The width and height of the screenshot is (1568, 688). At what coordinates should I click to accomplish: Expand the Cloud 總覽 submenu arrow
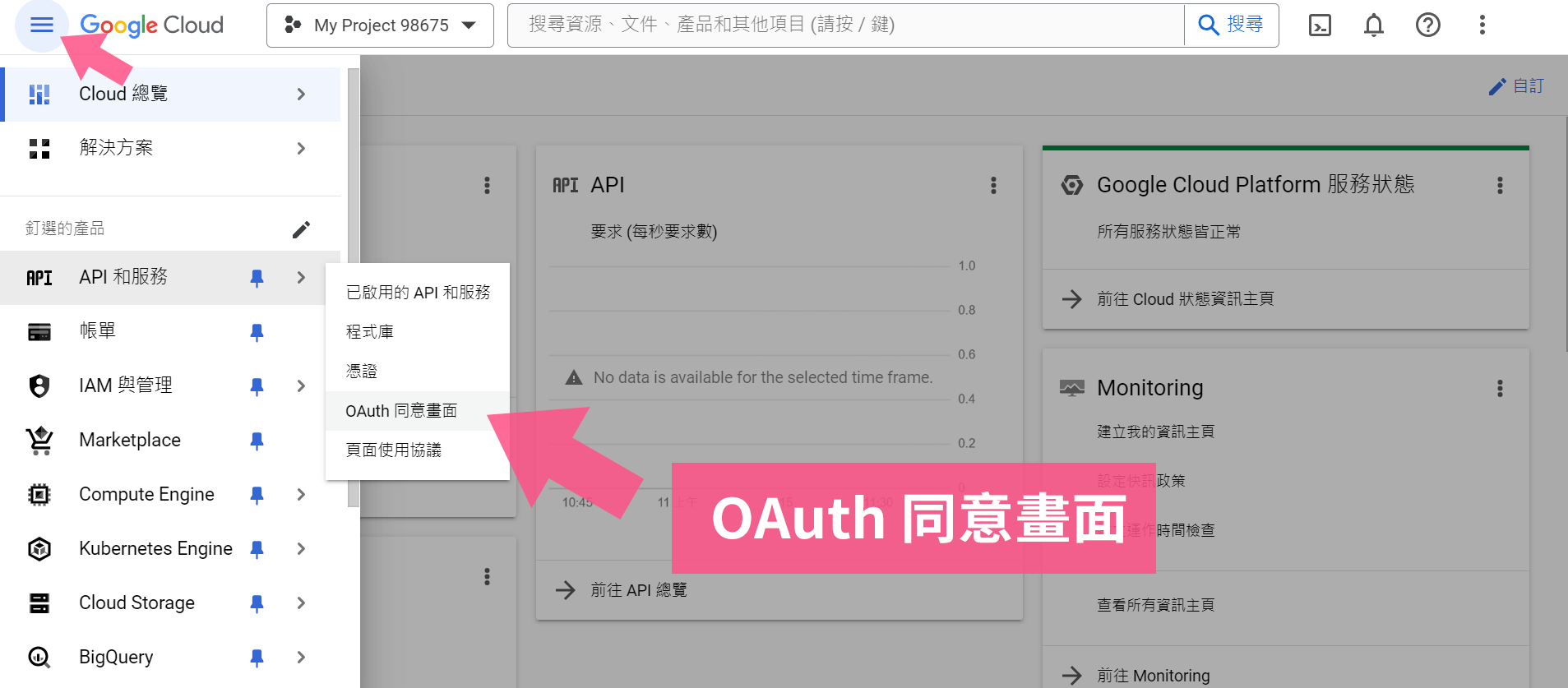tap(301, 95)
